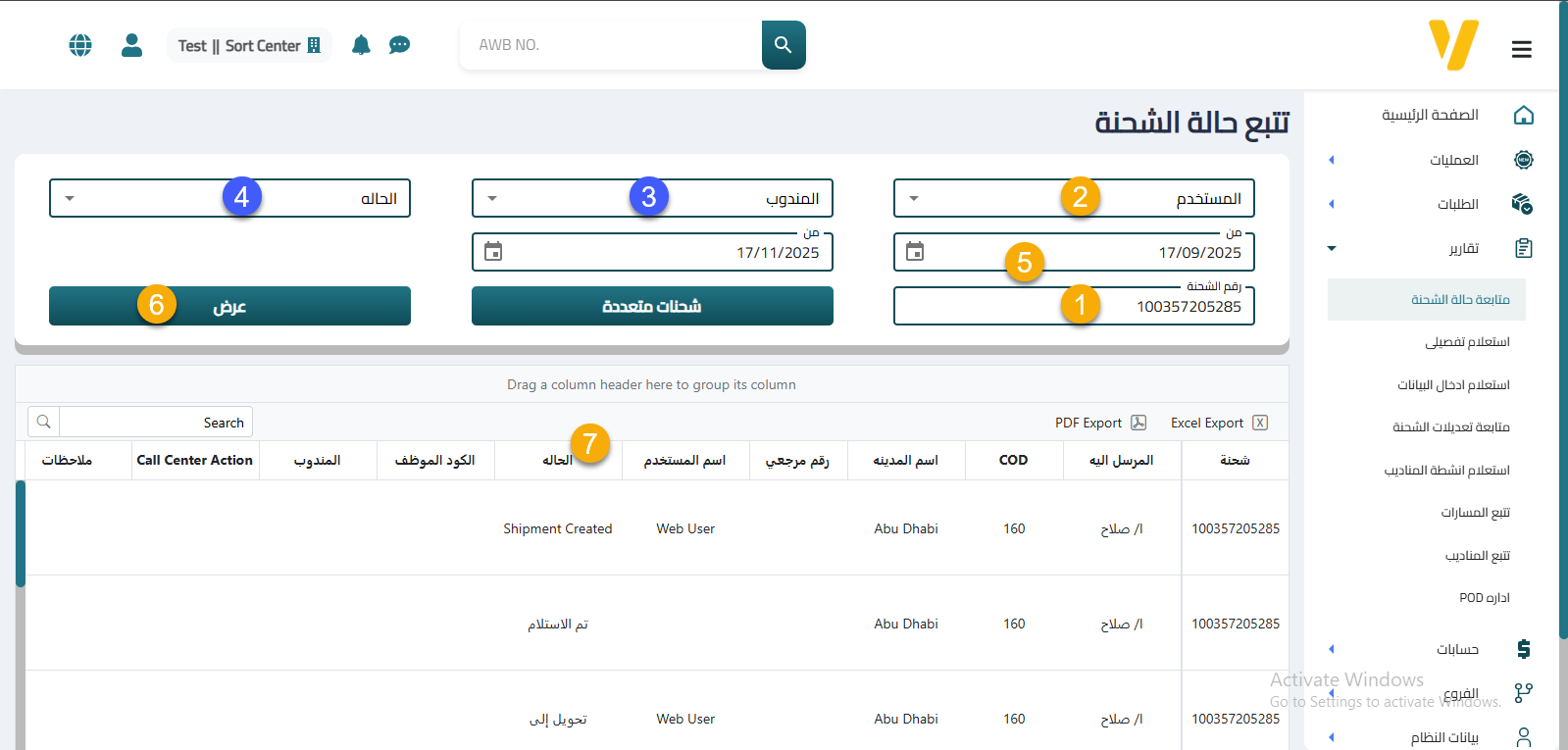Open the calendar icon for date 17/11/2025
The width and height of the screenshot is (1568, 750).
(493, 252)
